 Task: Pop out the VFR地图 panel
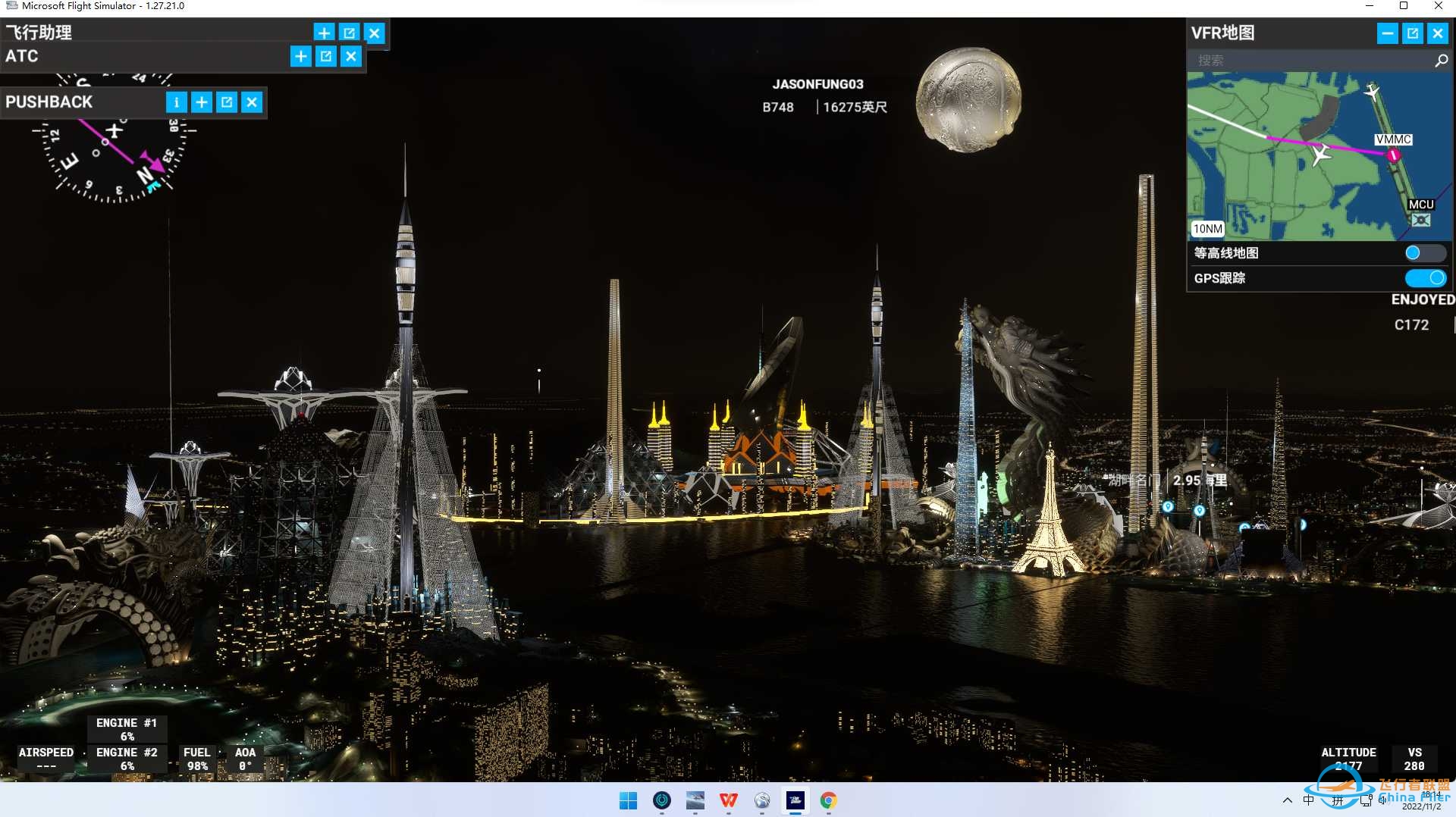(x=1413, y=33)
